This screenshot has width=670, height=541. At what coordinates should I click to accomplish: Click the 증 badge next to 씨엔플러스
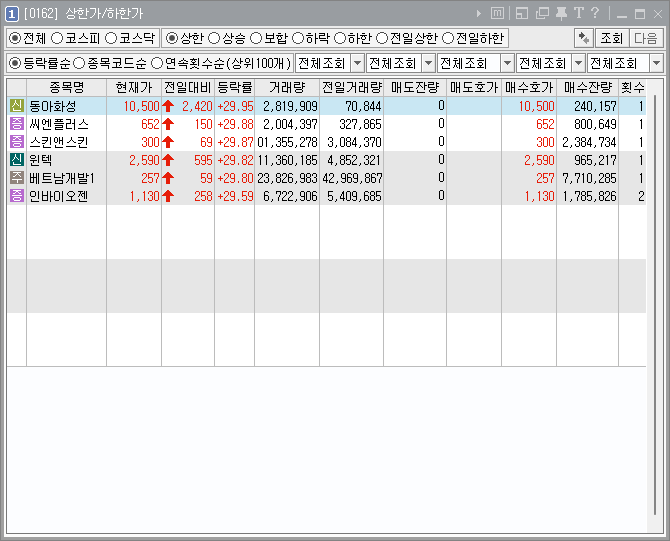pyautogui.click(x=17, y=123)
